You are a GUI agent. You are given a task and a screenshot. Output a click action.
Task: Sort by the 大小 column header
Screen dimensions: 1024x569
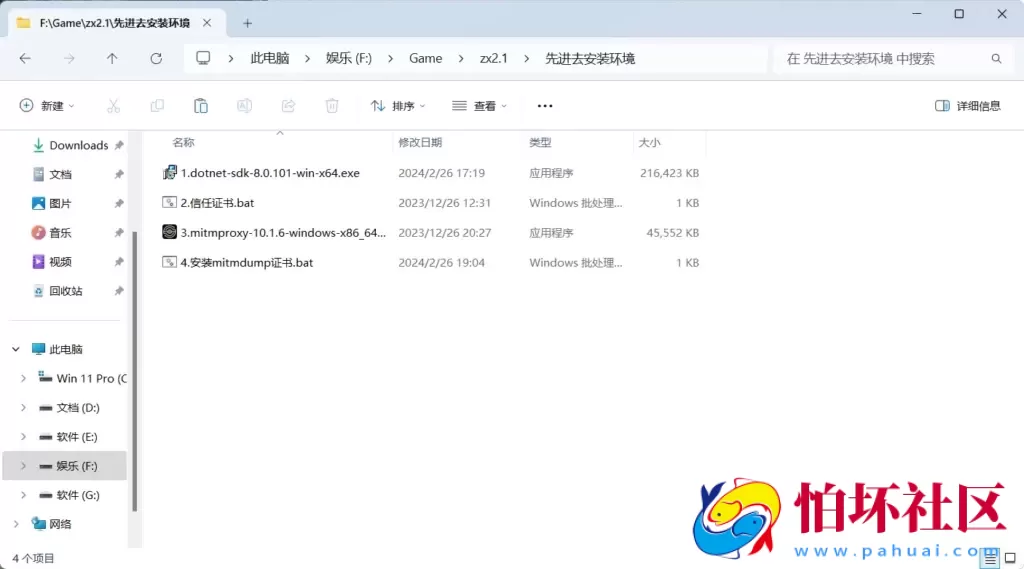coord(649,142)
